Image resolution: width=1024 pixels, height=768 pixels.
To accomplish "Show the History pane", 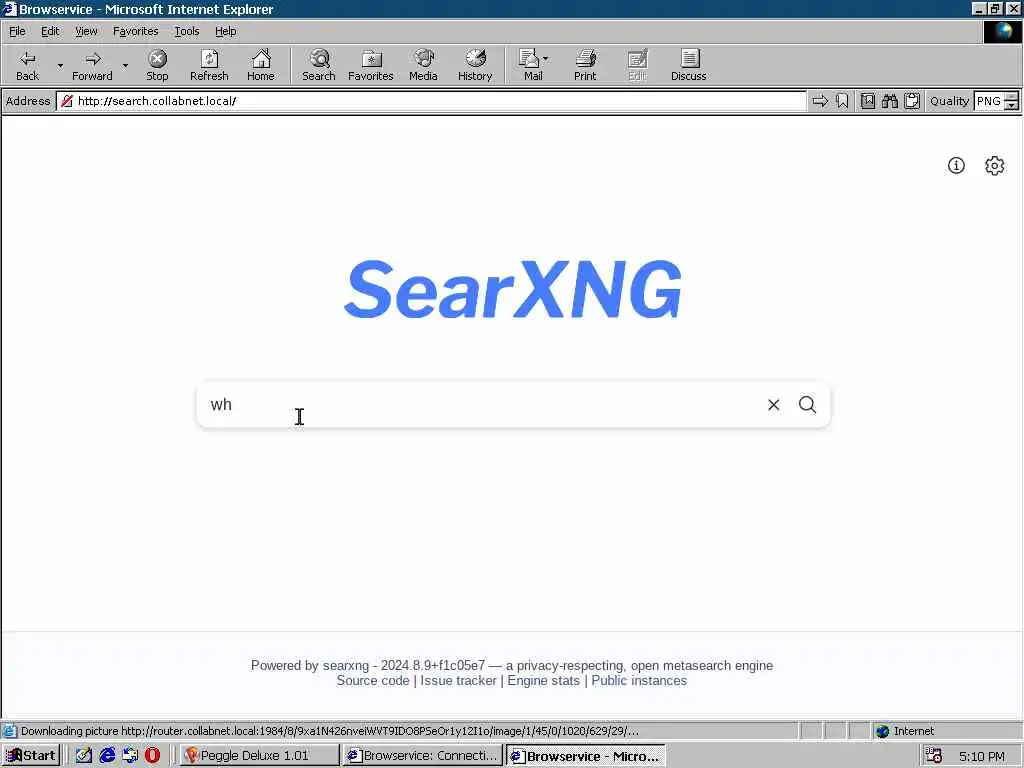I will pos(475,65).
